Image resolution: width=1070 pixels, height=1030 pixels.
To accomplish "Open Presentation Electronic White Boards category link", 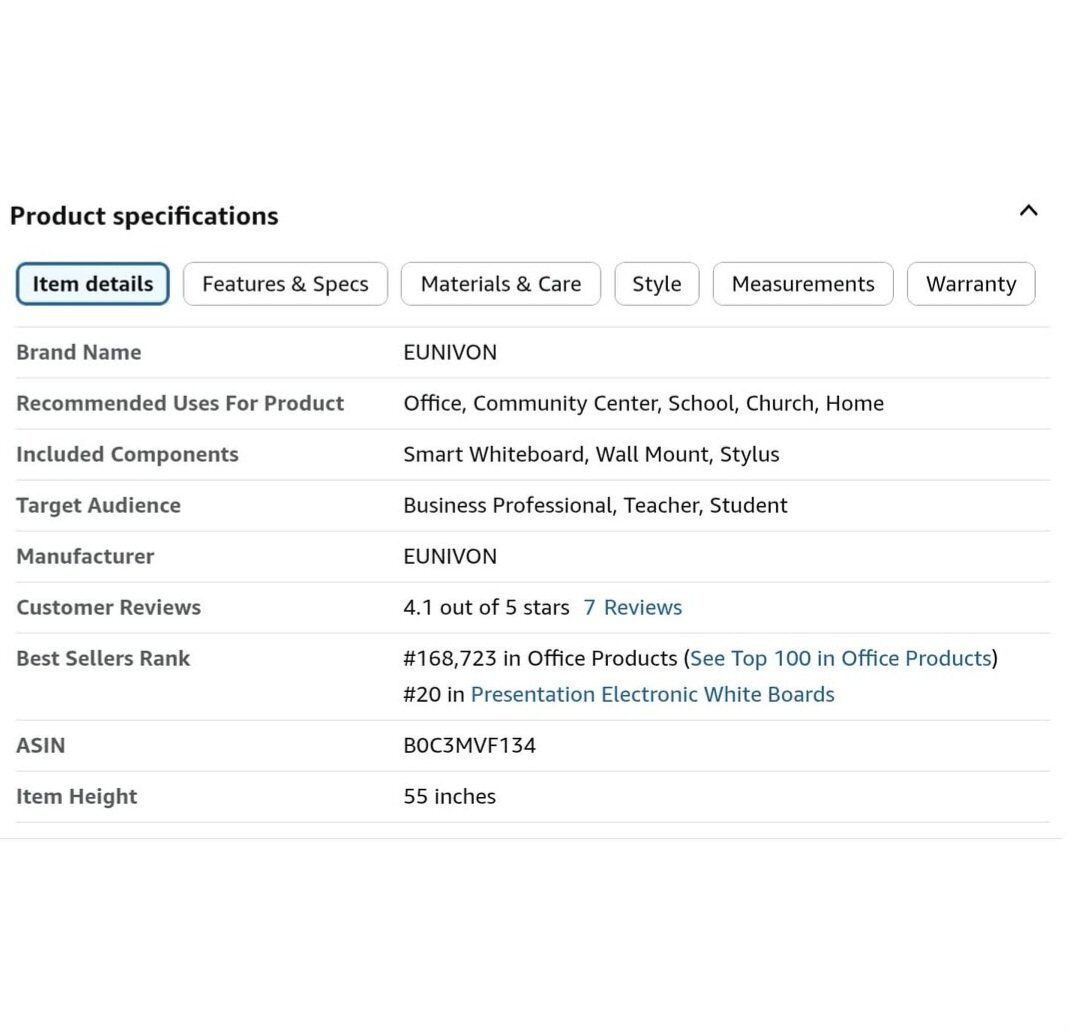I will (x=652, y=695).
